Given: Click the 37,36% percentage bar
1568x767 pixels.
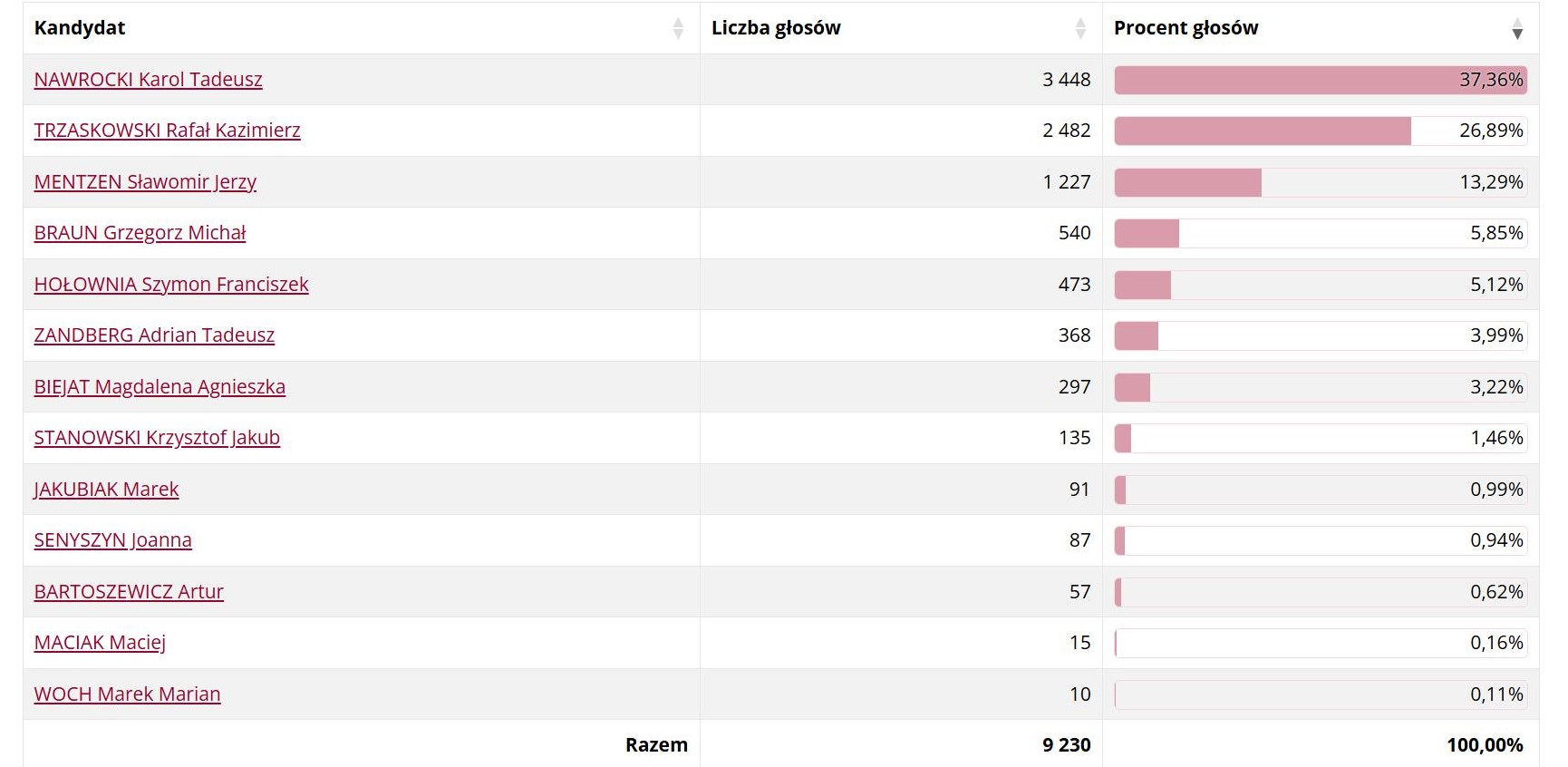Looking at the screenshot, I should coord(1321,80).
